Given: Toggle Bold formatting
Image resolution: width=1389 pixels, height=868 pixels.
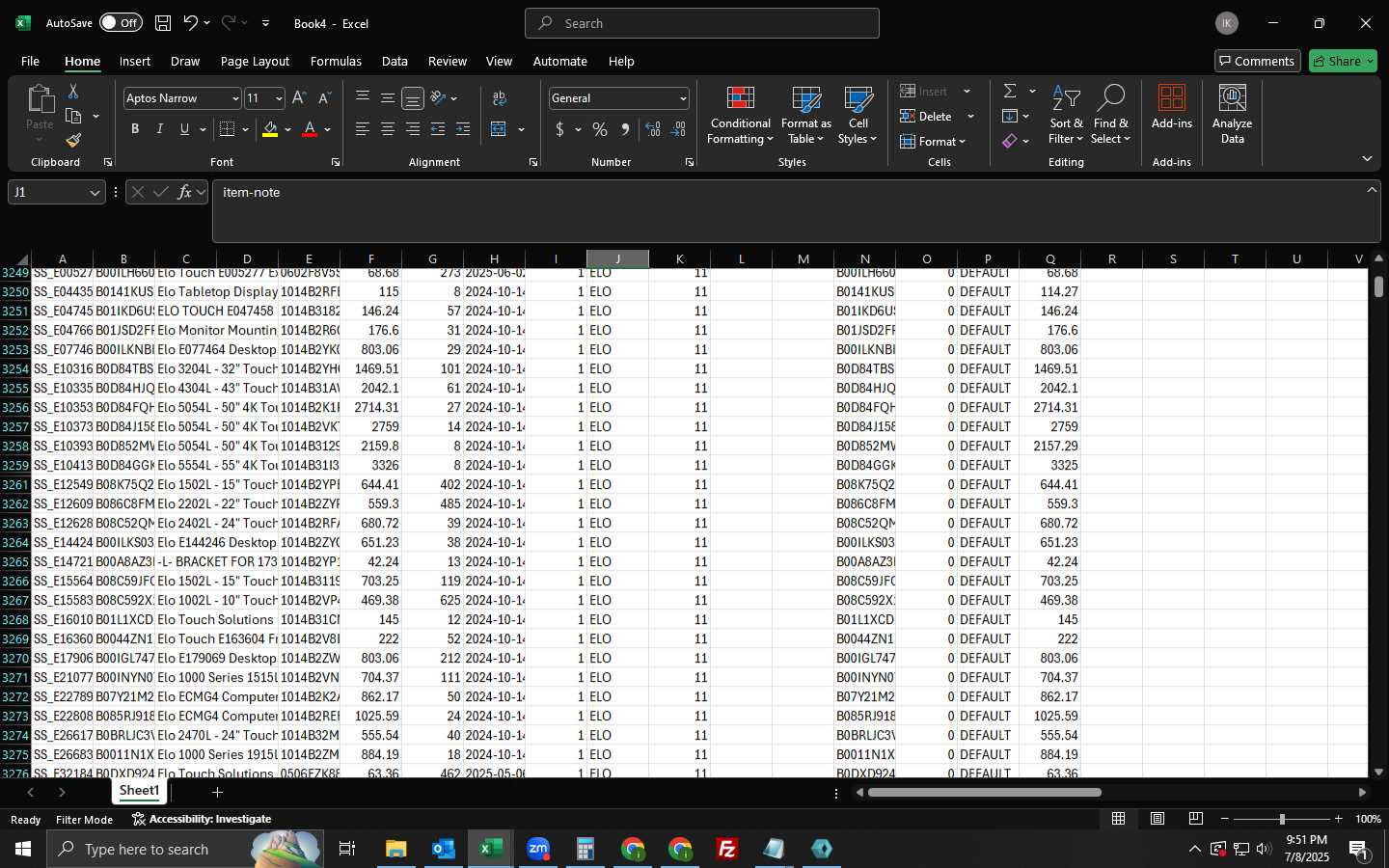Looking at the screenshot, I should pos(135,129).
